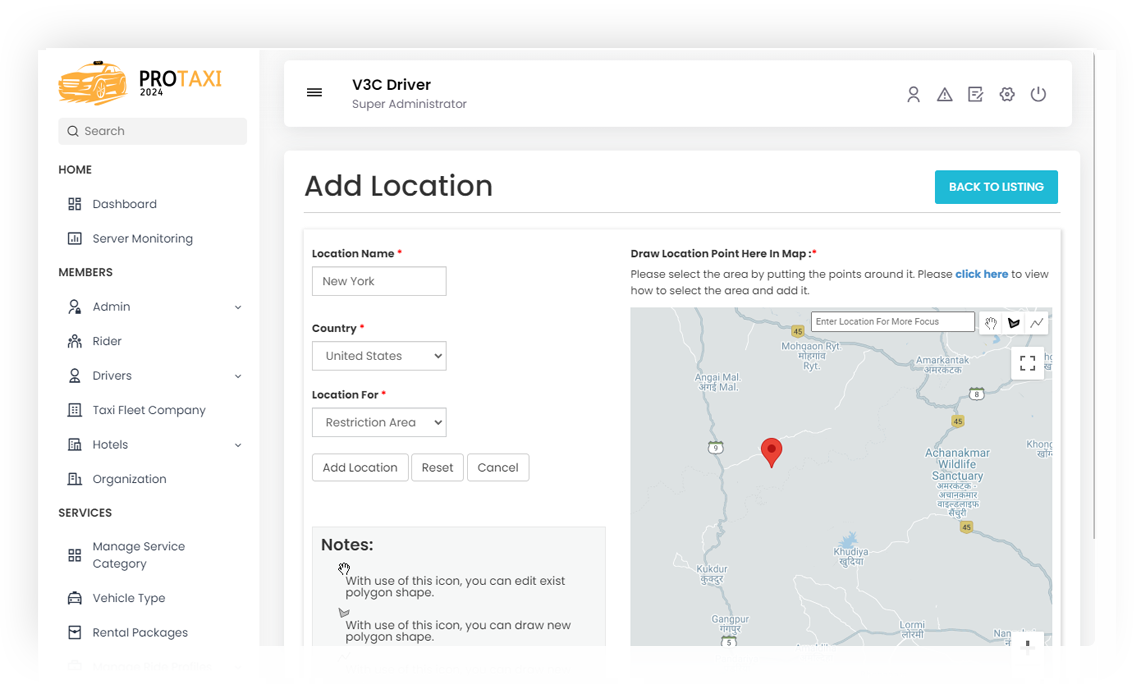
Task: Follow the 'click here' help link
Action: click(x=982, y=274)
